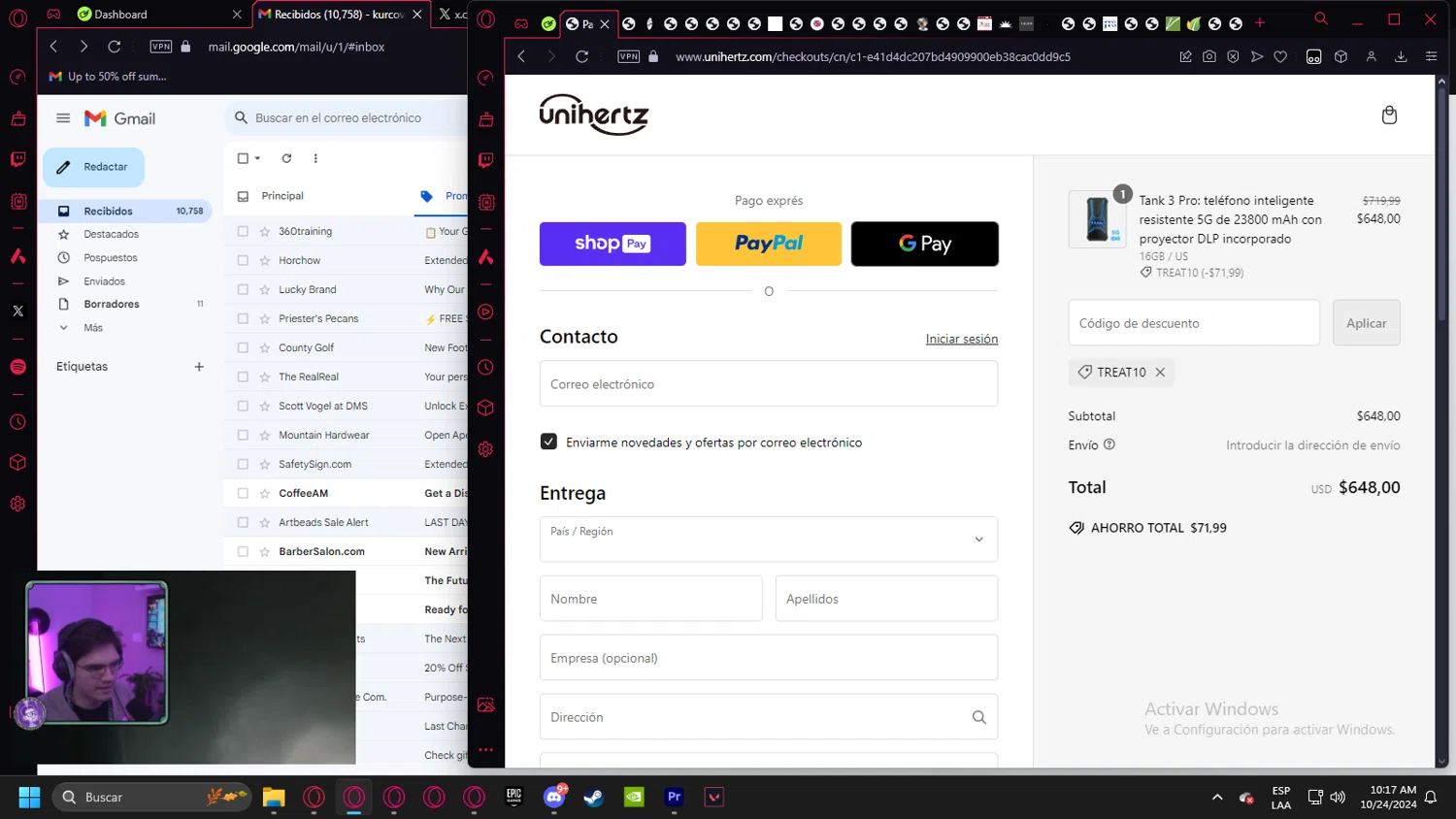Click the Iniciar sesión link
The width and height of the screenshot is (1456, 819).
tap(962, 339)
